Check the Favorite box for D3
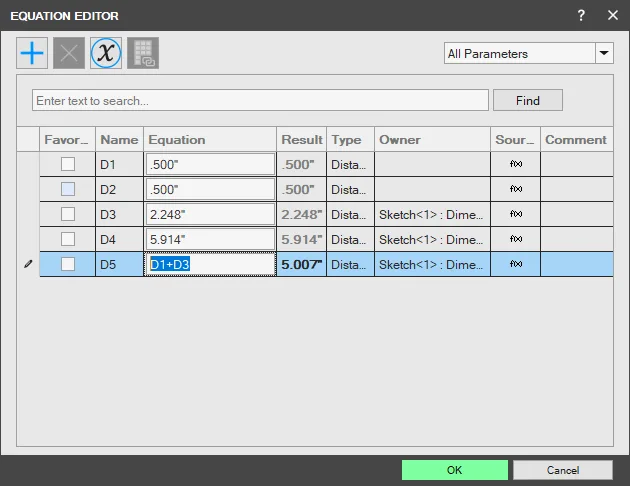 [68, 214]
